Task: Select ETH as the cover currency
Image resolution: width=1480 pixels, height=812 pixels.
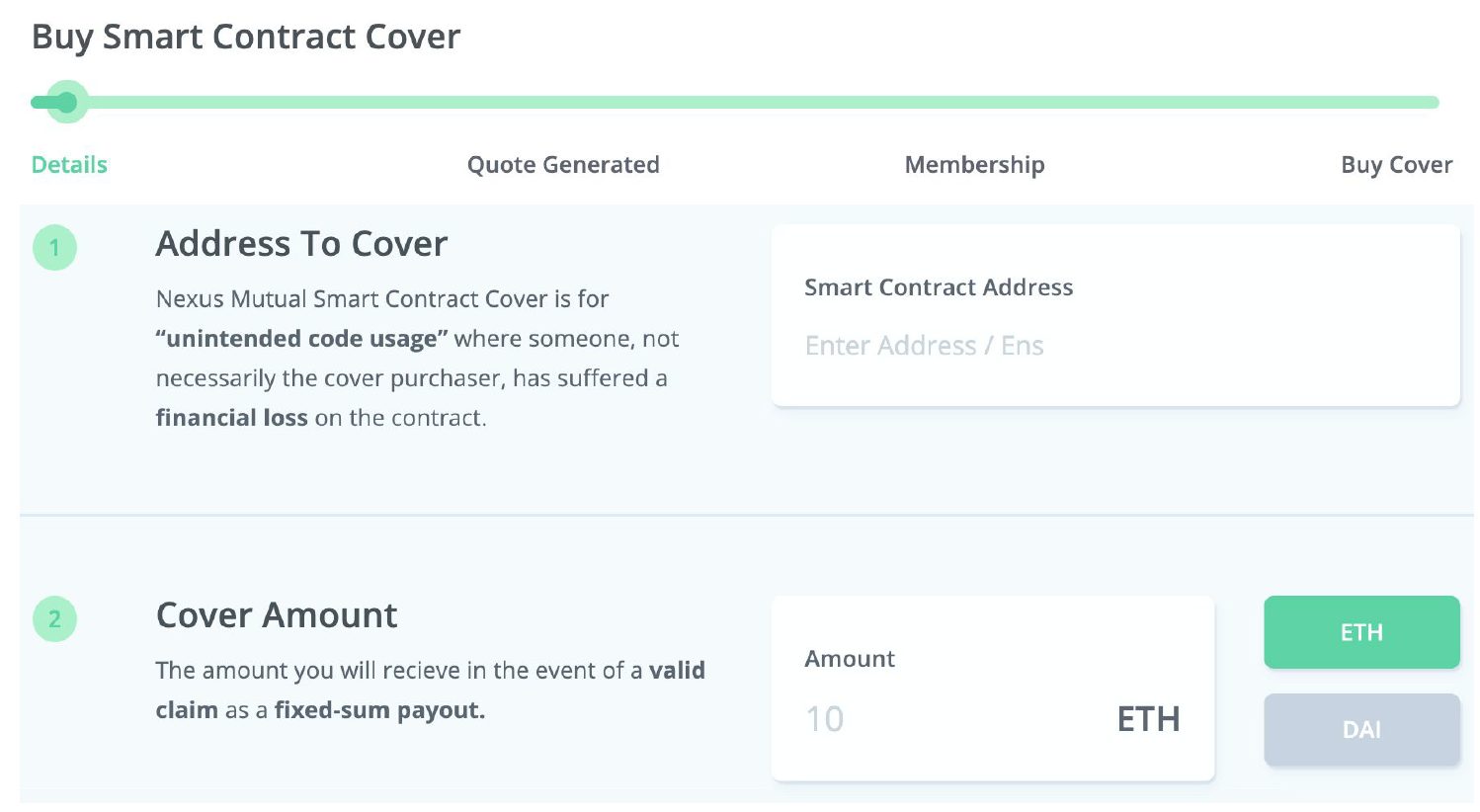Action: pos(1361,632)
